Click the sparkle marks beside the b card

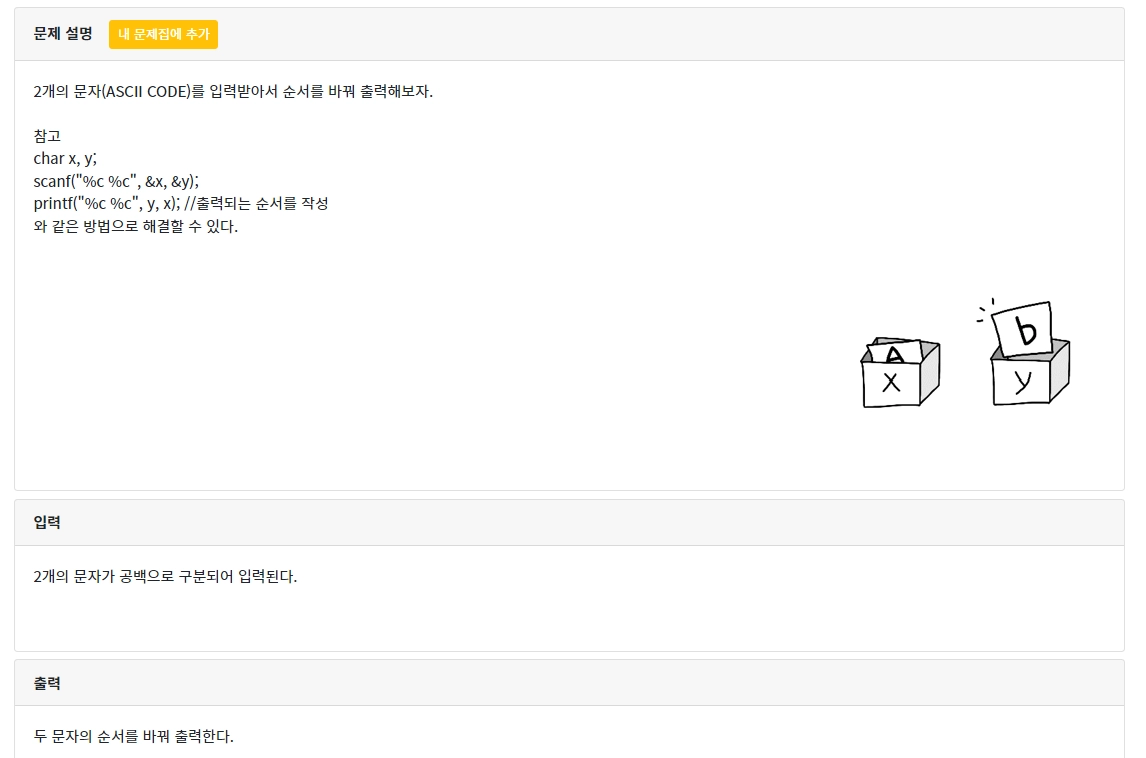click(x=986, y=311)
